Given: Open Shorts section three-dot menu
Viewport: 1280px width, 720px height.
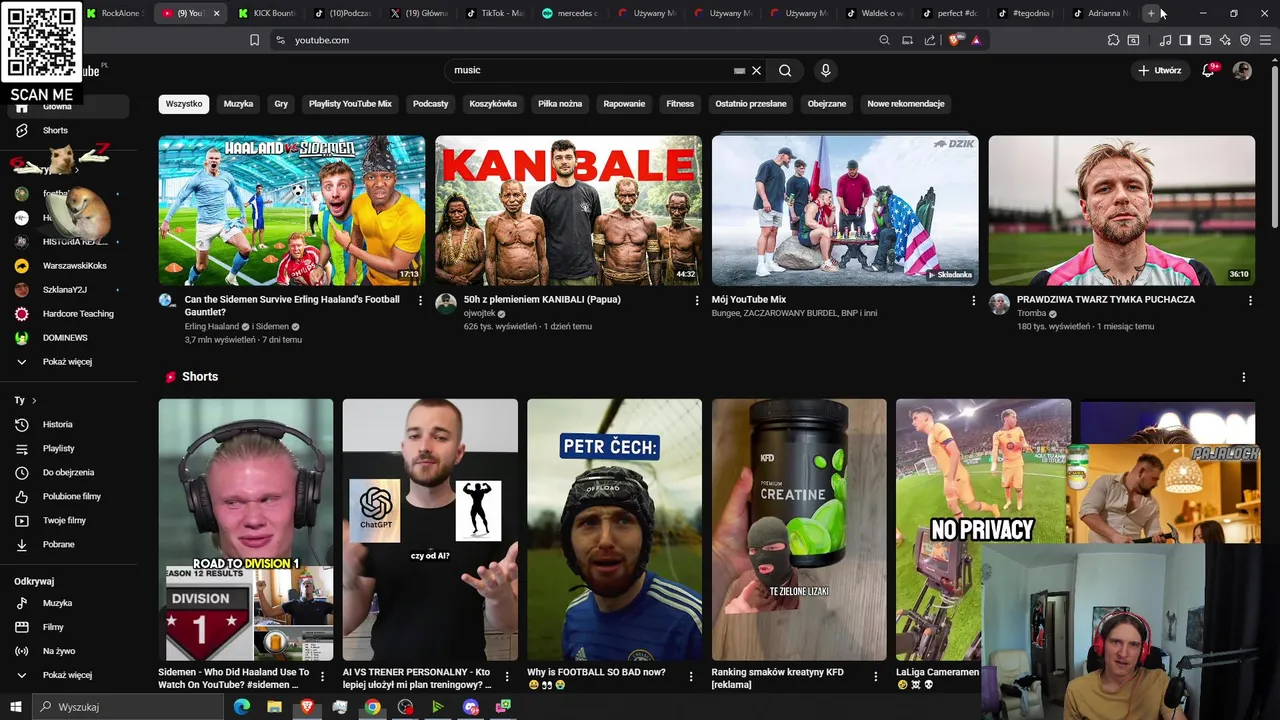Looking at the screenshot, I should [1244, 377].
